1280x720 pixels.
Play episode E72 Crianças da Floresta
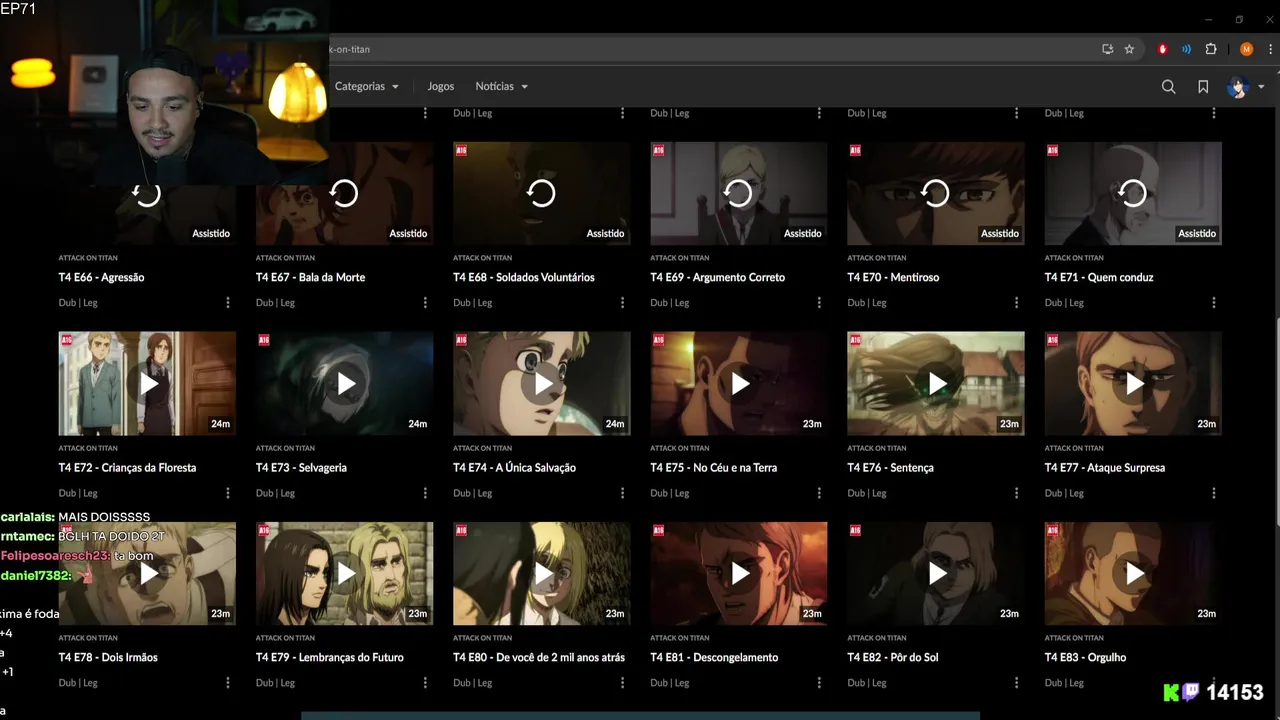click(147, 383)
